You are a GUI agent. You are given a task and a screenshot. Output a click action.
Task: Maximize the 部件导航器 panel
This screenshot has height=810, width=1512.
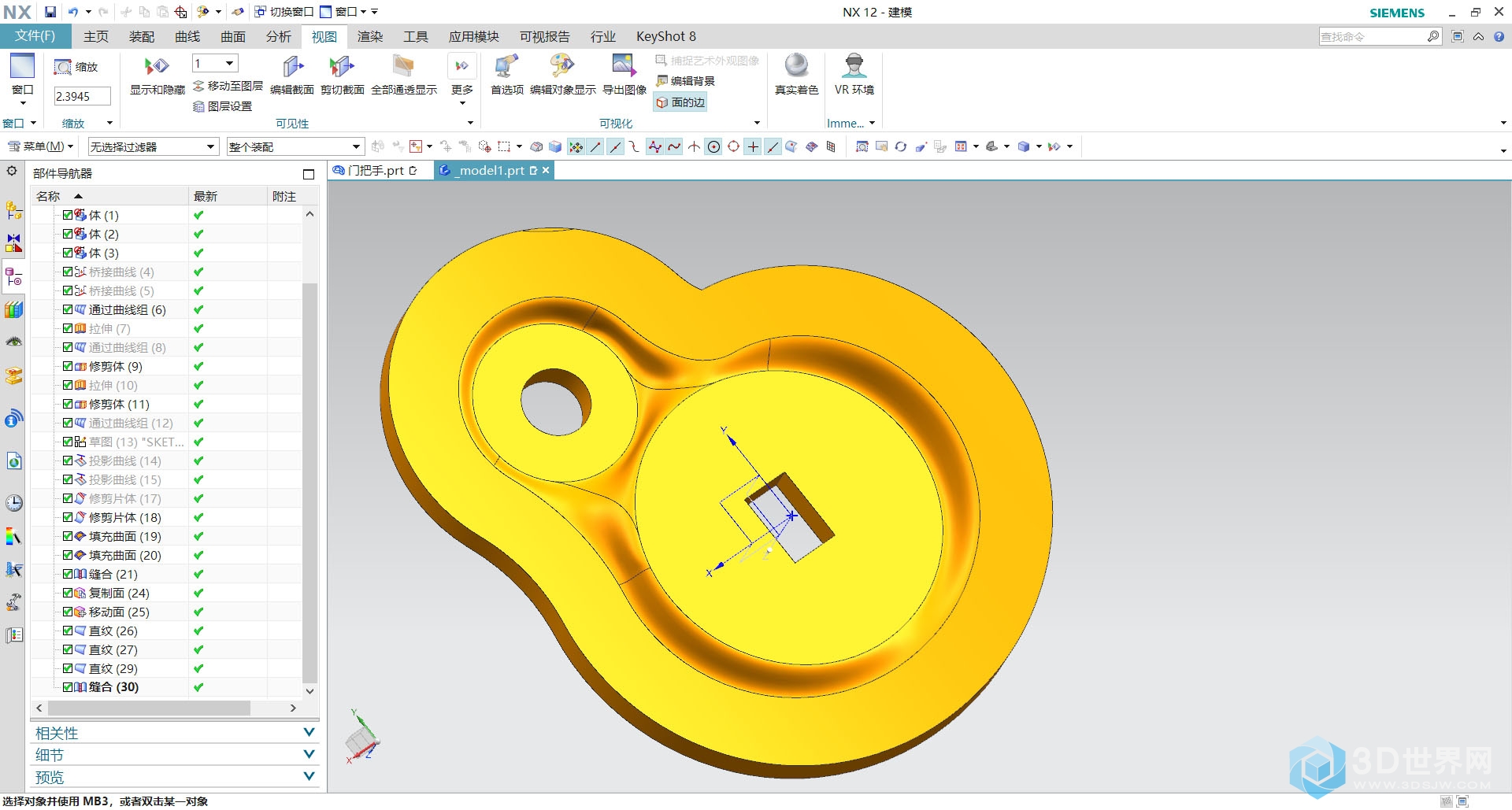click(309, 174)
